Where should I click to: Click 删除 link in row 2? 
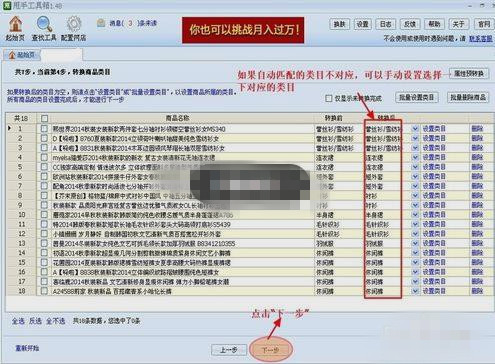(x=477, y=138)
